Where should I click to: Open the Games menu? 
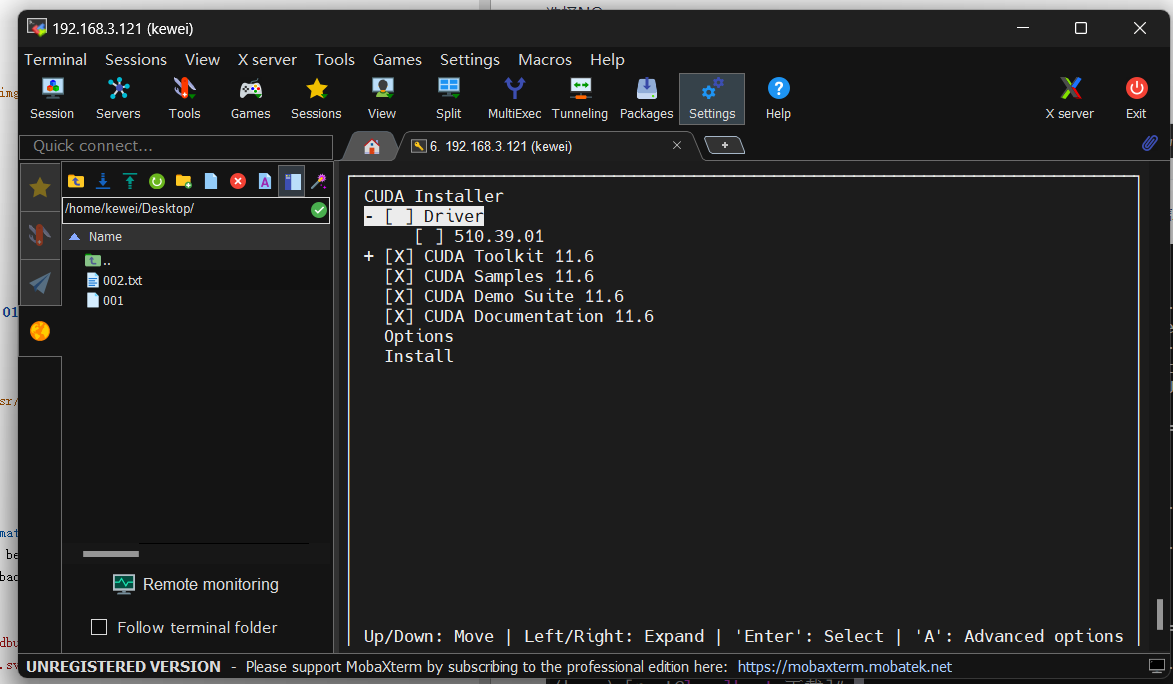(397, 60)
